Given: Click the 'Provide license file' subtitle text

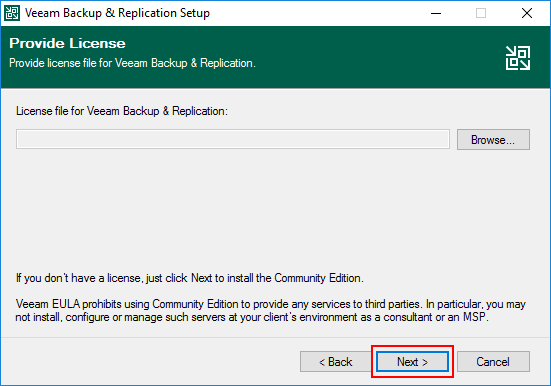Looking at the screenshot, I should pyautogui.click(x=132, y=63).
